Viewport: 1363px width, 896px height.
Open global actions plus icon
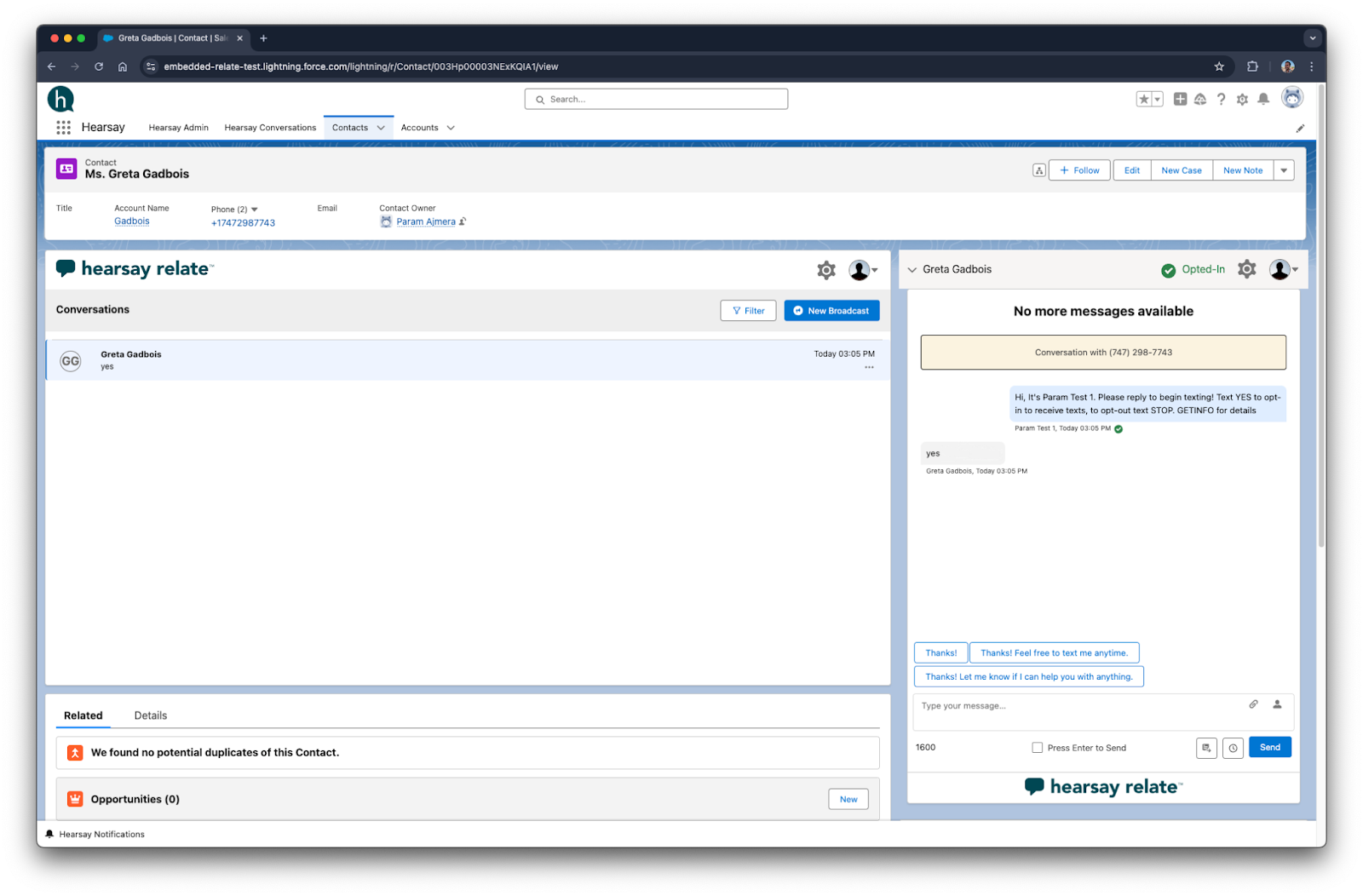(x=1180, y=100)
